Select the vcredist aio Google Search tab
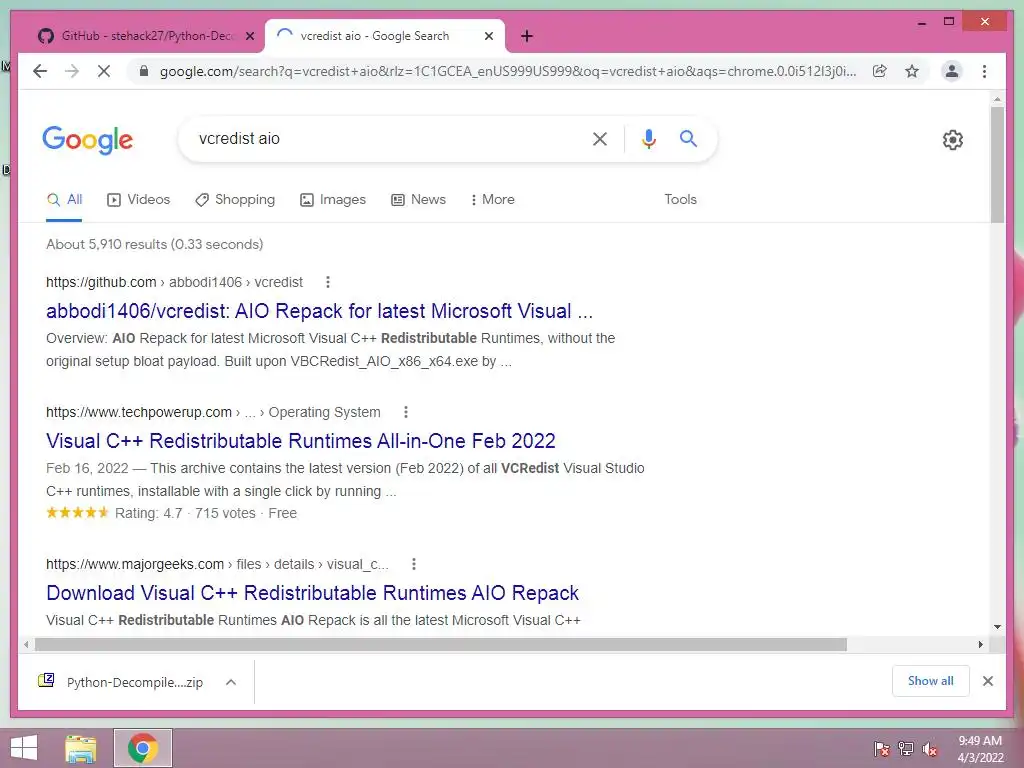 click(x=385, y=36)
